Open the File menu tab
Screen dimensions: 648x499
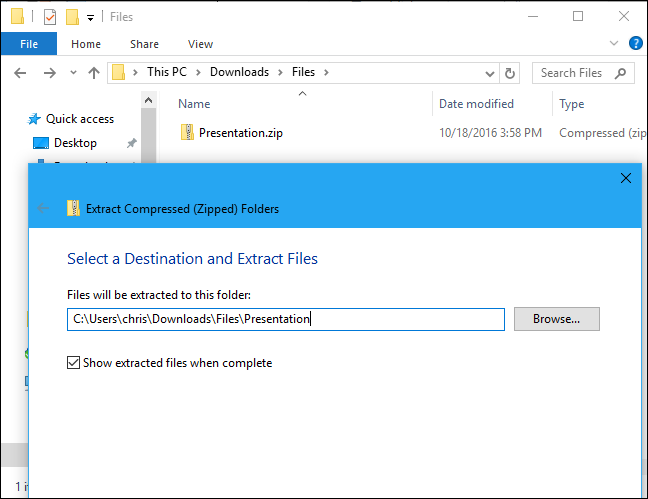[28, 44]
